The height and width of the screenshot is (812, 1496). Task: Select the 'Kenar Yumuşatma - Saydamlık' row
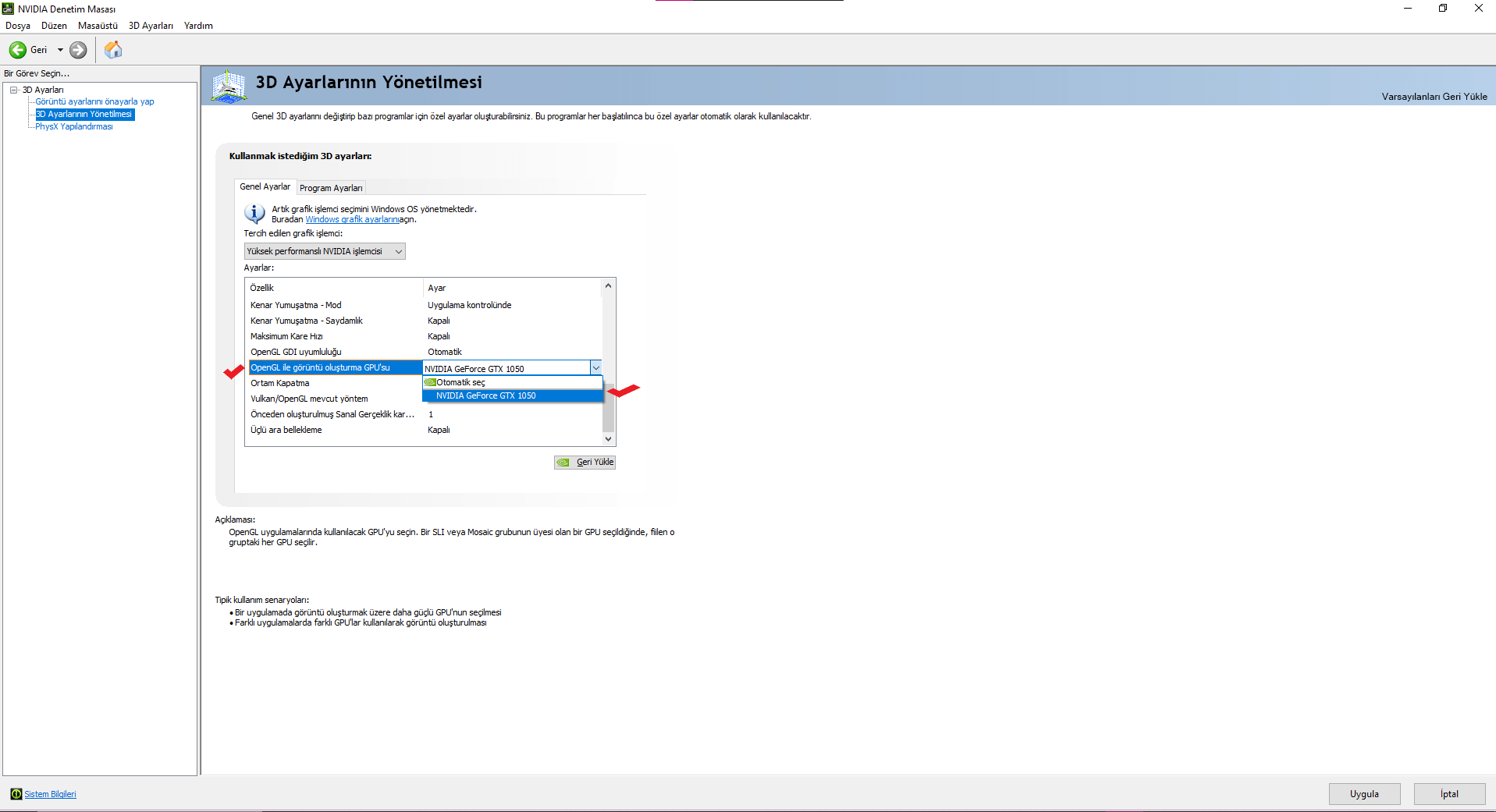point(424,321)
